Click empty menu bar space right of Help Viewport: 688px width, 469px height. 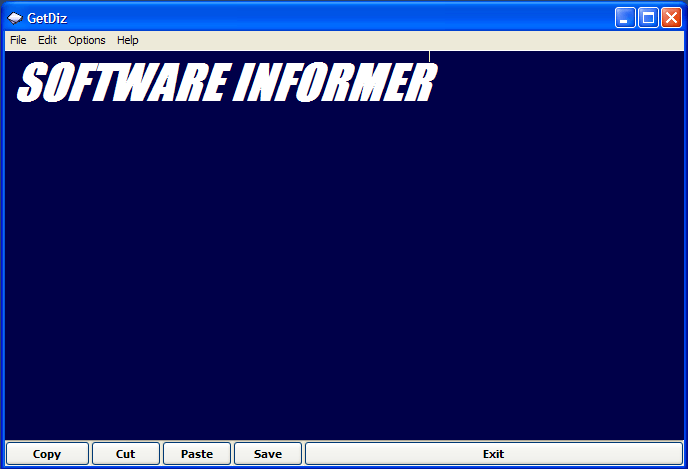pyautogui.click(x=400, y=40)
